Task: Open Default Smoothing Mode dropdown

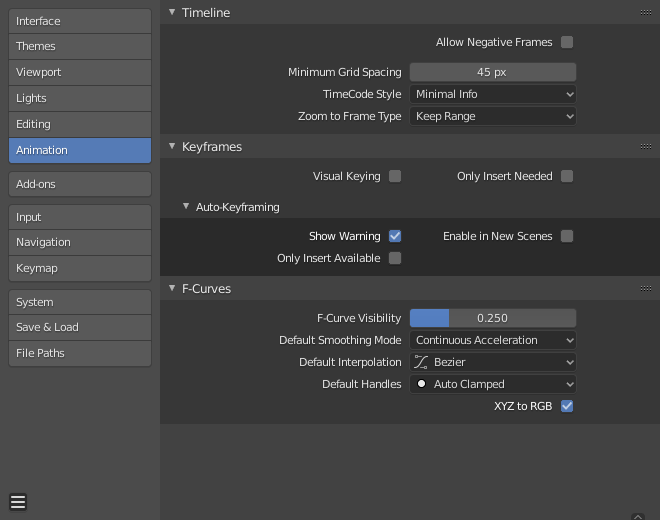Action: (x=493, y=340)
